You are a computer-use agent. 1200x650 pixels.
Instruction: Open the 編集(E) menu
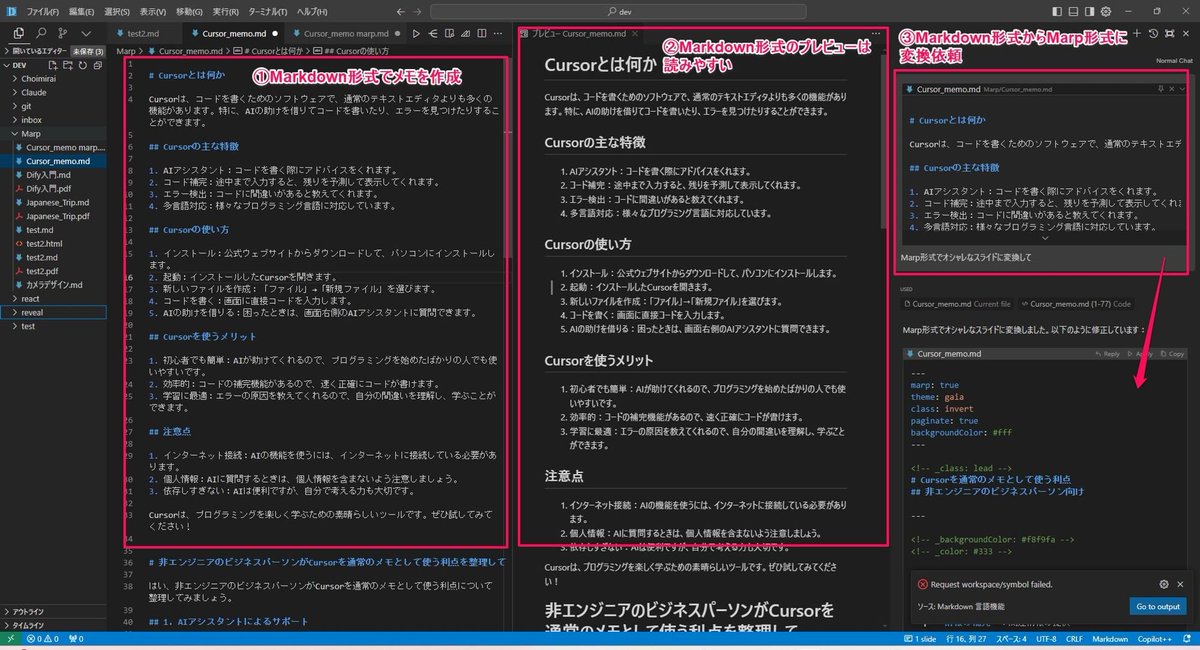[82, 11]
